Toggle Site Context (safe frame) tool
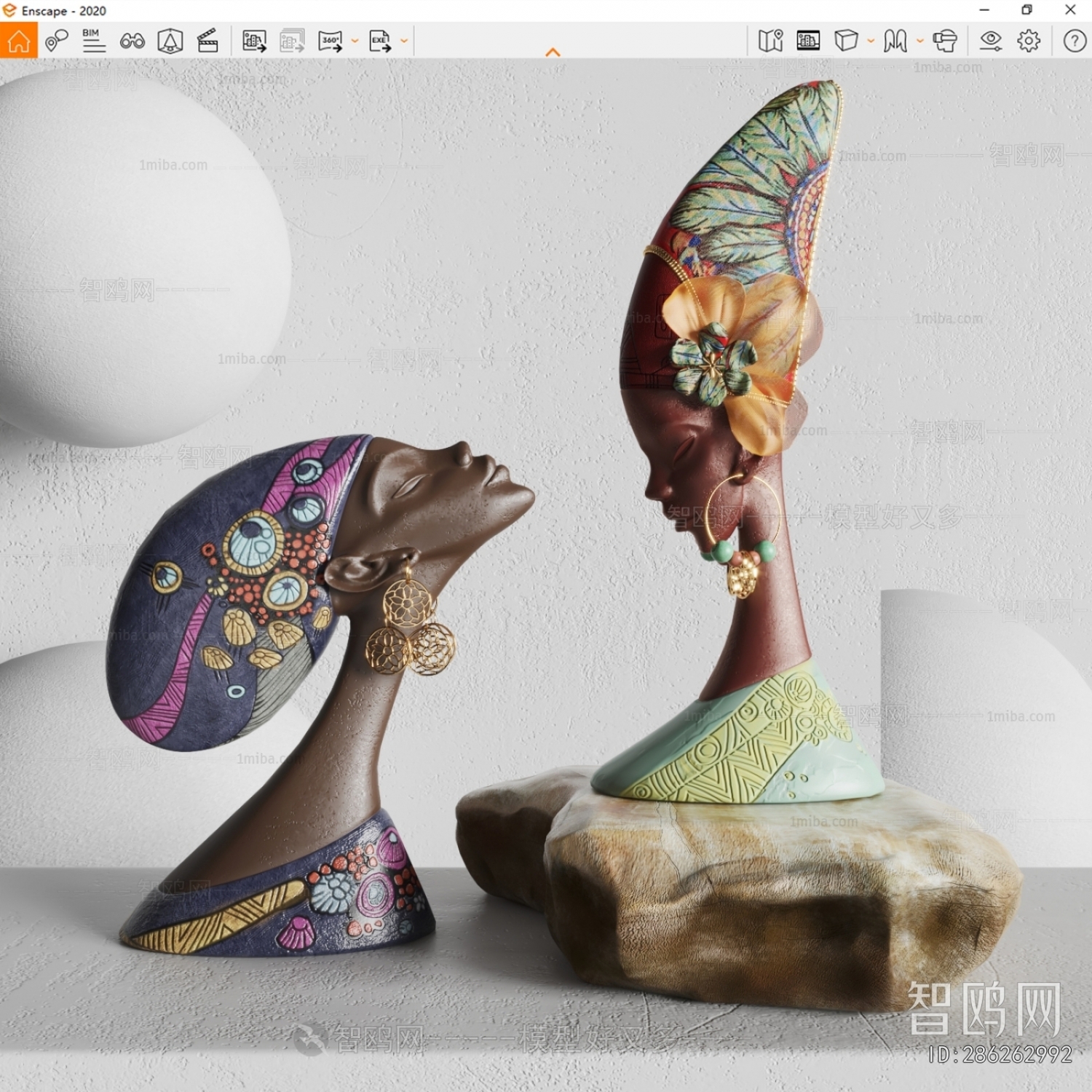Screen dimensions: 1092x1092 [170, 41]
